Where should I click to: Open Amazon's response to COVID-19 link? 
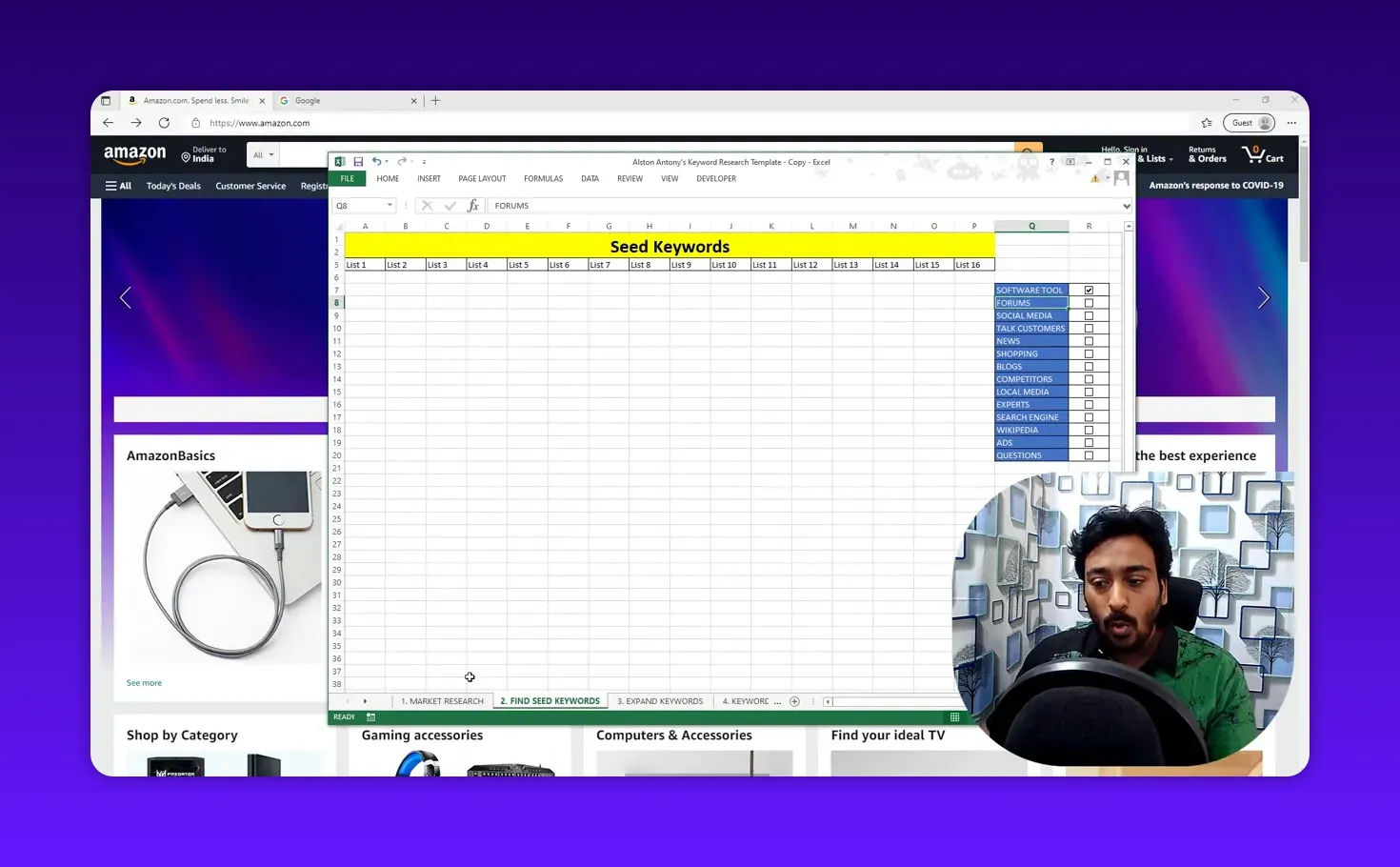click(x=1218, y=185)
